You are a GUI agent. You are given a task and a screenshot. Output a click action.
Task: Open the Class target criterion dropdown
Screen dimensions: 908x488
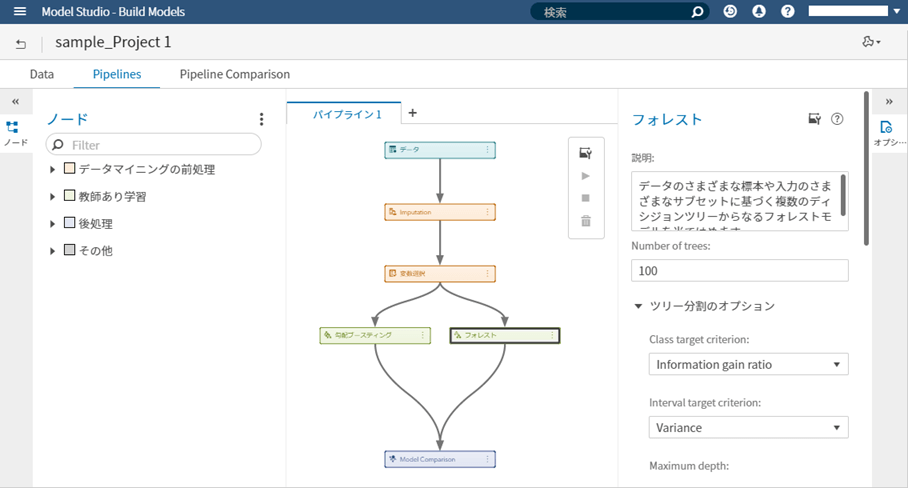pos(748,365)
